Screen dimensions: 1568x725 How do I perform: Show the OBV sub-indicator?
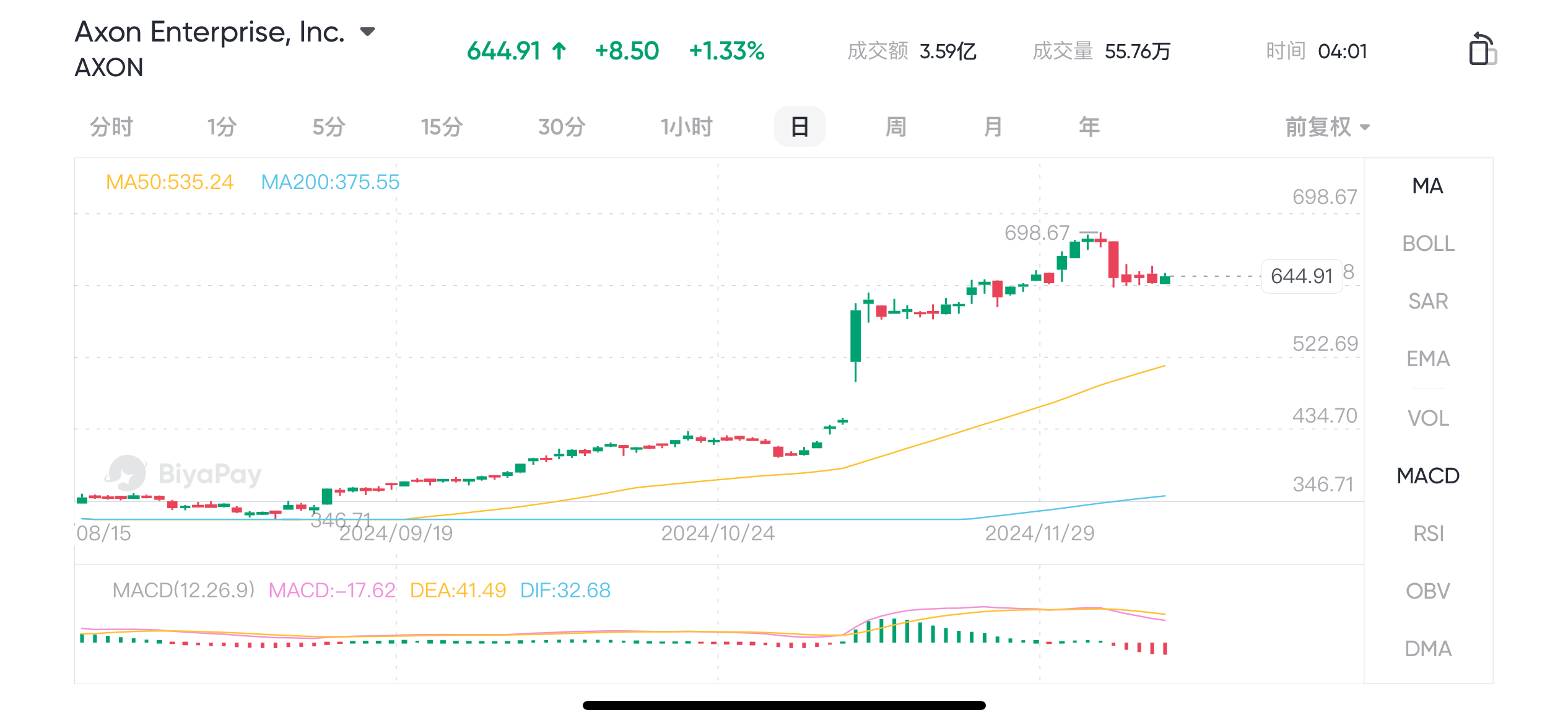(1428, 591)
